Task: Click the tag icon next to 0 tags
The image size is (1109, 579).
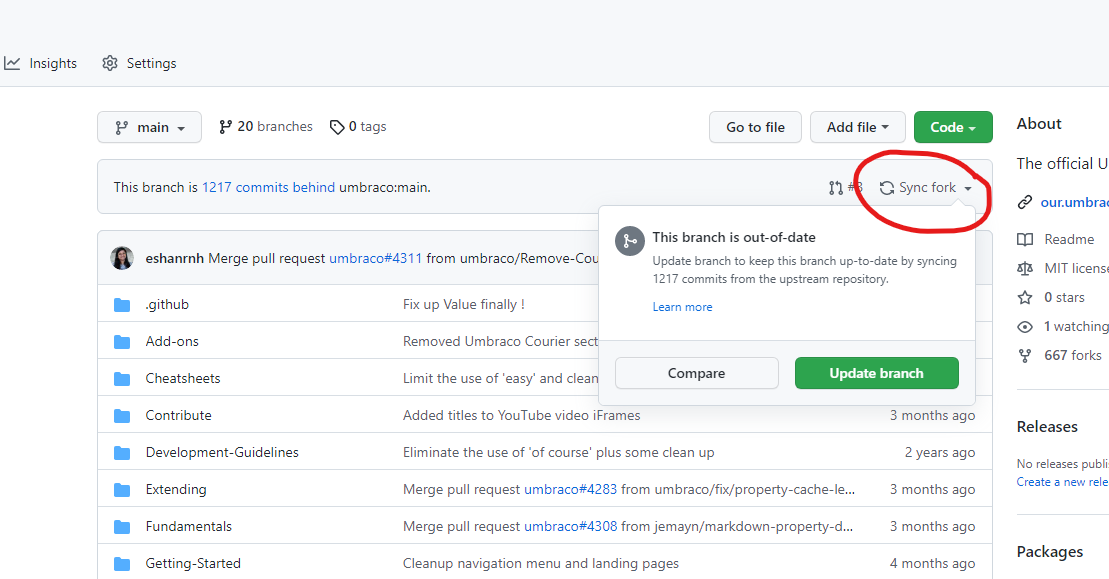Action: pos(337,127)
